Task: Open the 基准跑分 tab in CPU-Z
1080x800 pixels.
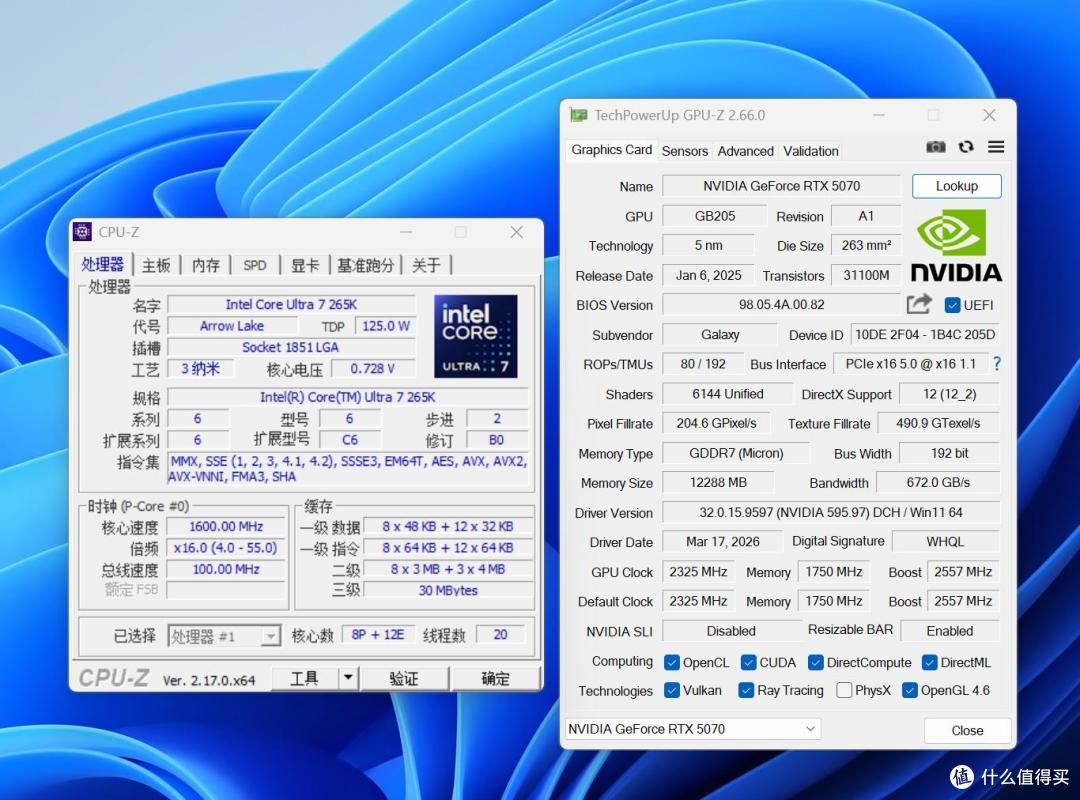Action: tap(366, 265)
